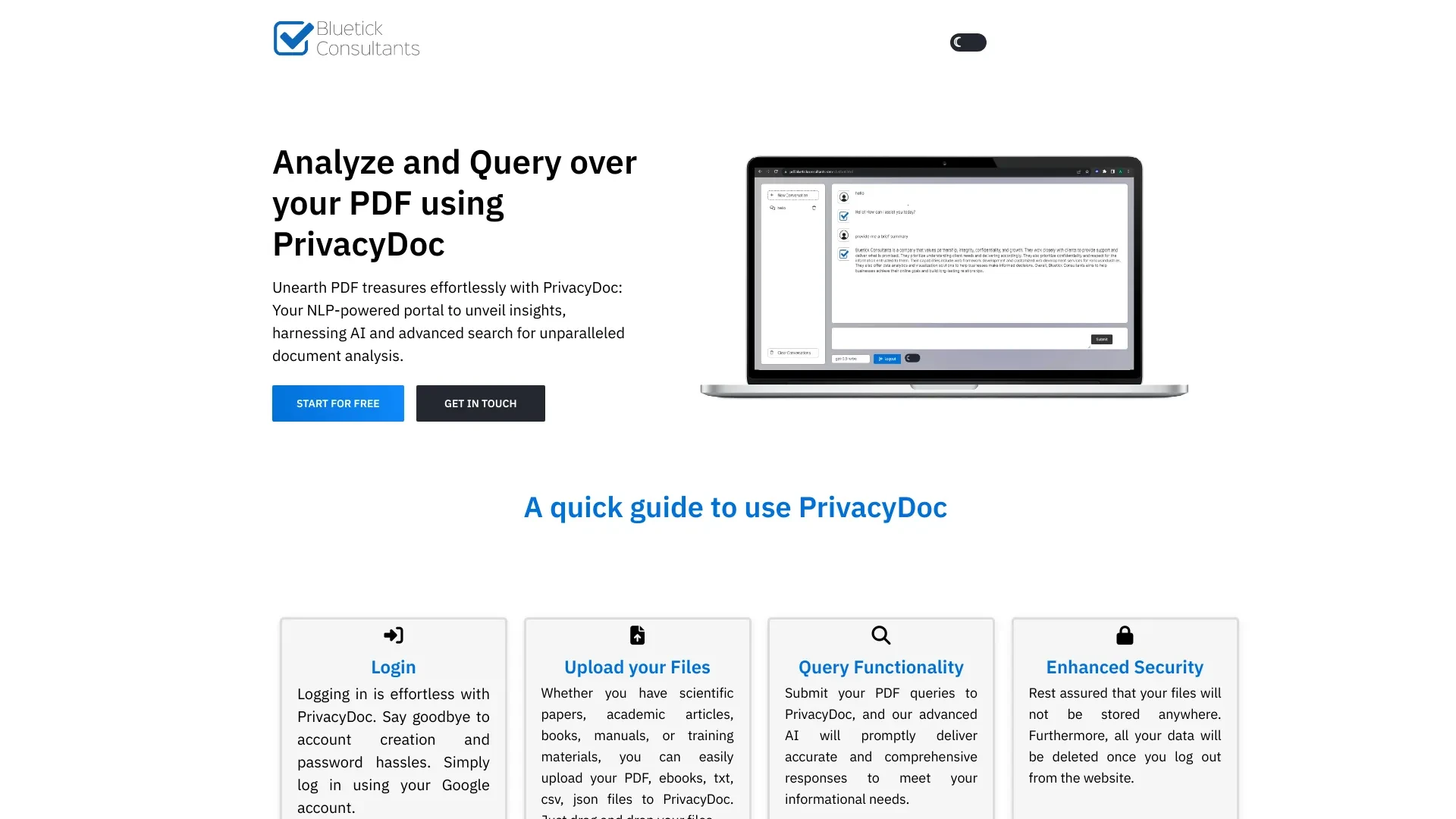The height and width of the screenshot is (819, 1456).
Task: Click the GET IN TOUCH button
Action: coord(480,403)
